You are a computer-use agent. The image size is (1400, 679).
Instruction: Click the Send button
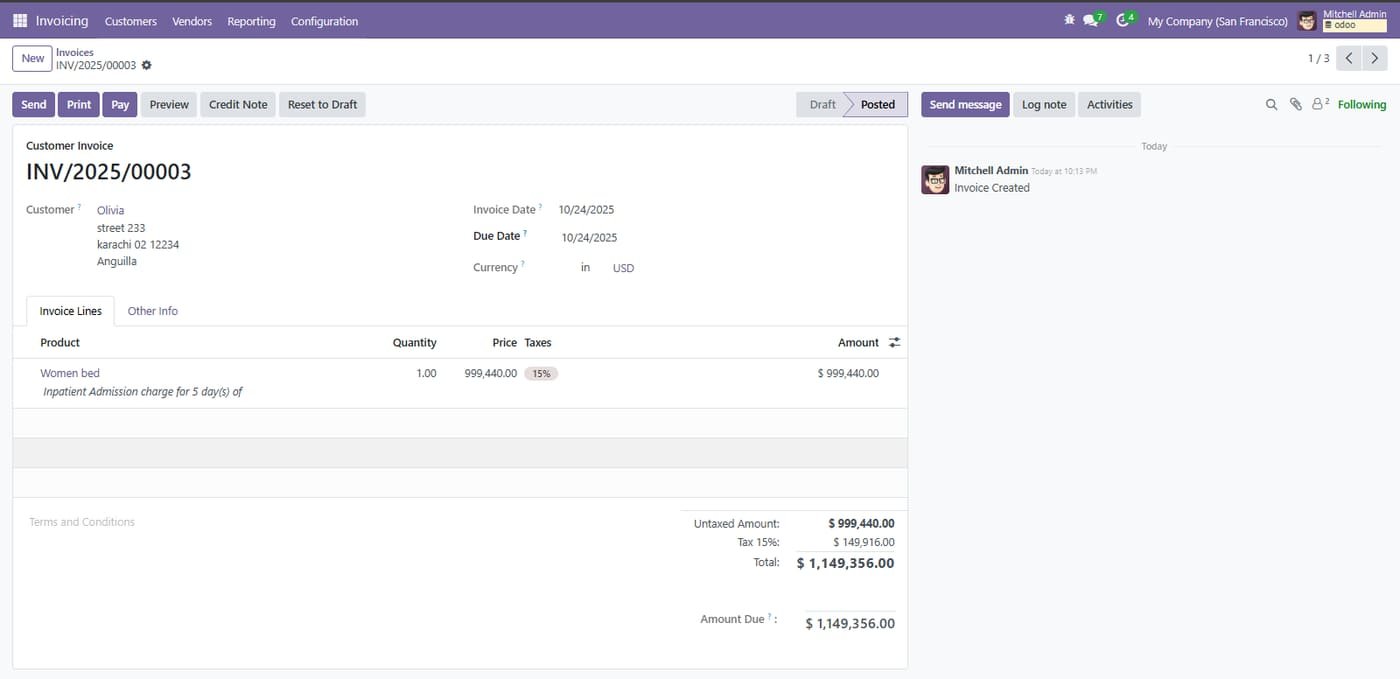pos(34,104)
